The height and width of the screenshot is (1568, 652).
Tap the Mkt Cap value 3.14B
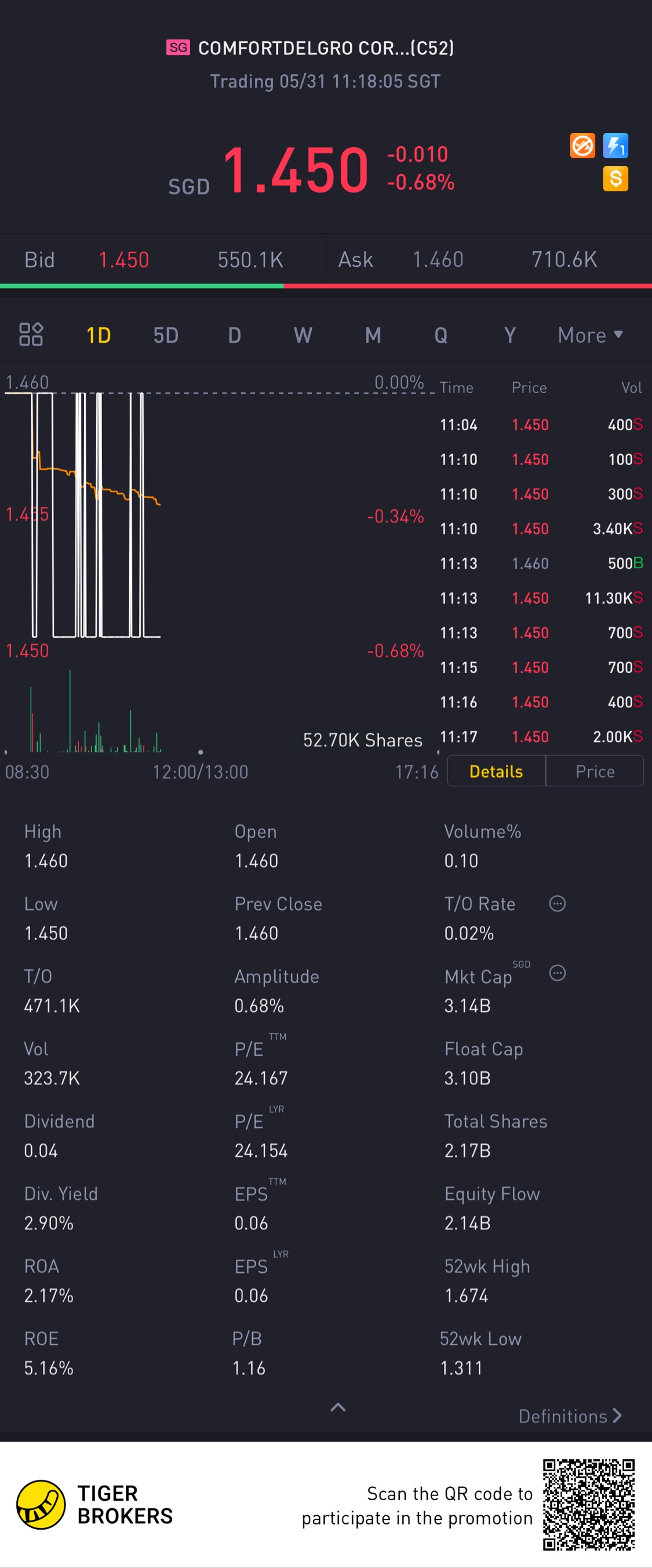pos(467,1006)
